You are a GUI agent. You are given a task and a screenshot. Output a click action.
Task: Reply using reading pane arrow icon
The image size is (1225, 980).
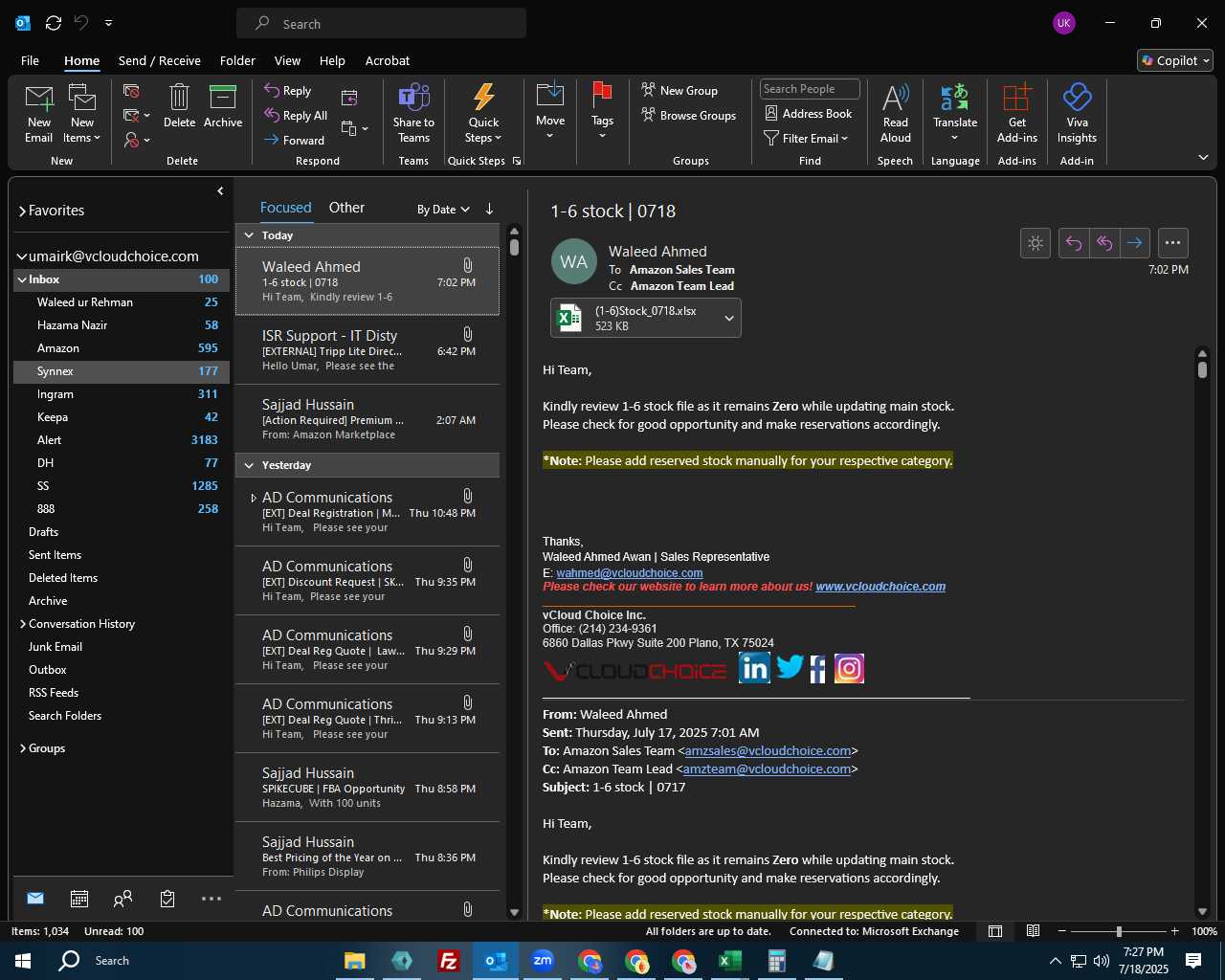click(1074, 243)
